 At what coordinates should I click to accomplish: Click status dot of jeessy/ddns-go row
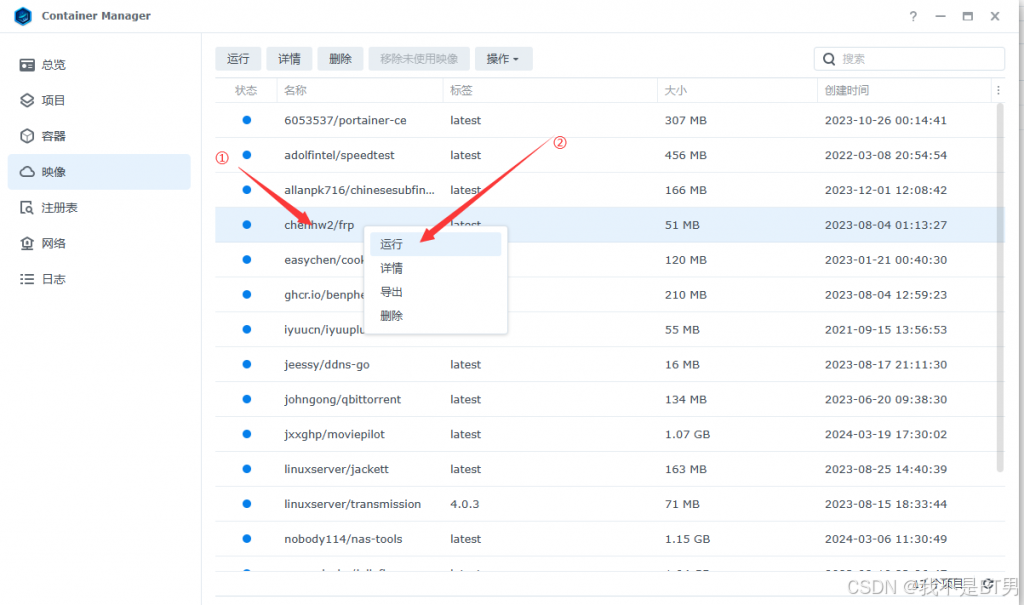tap(247, 364)
